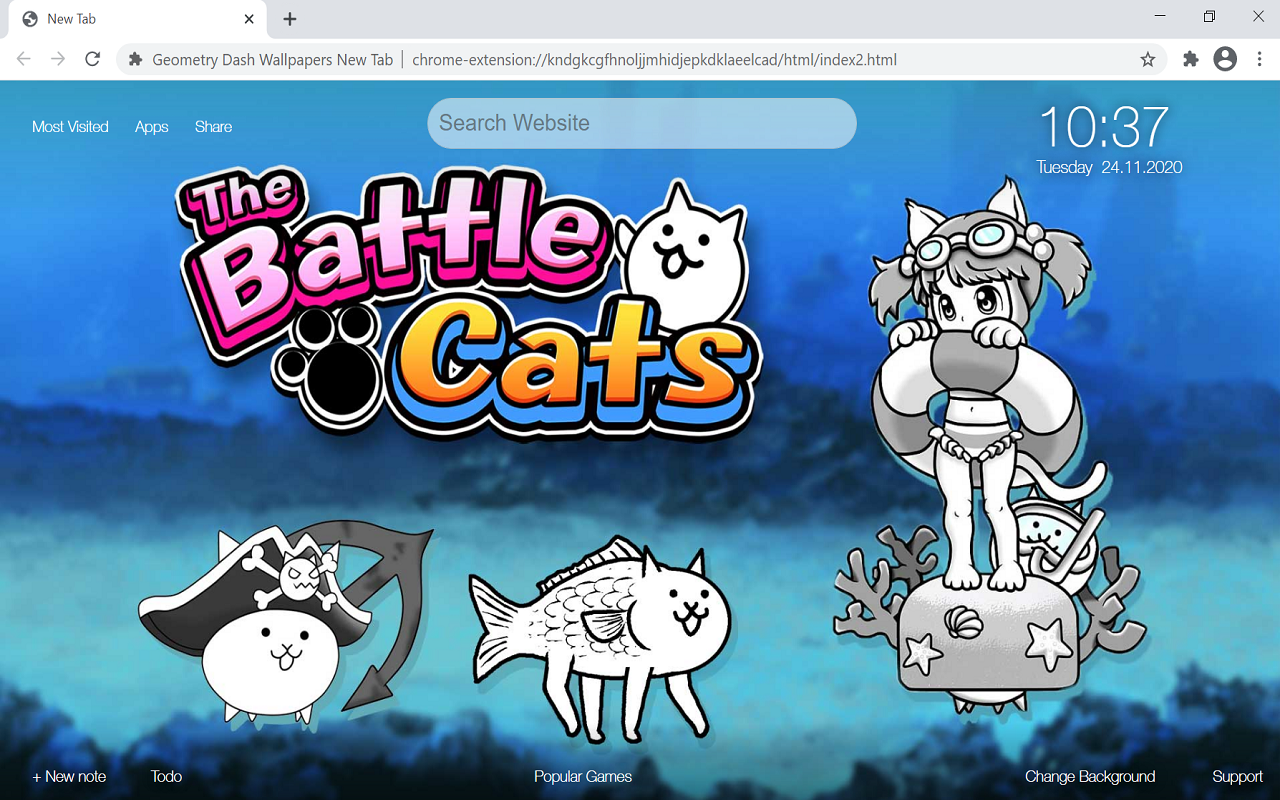Open the Popular Games link
Viewport: 1280px width, 800px height.
coord(583,776)
